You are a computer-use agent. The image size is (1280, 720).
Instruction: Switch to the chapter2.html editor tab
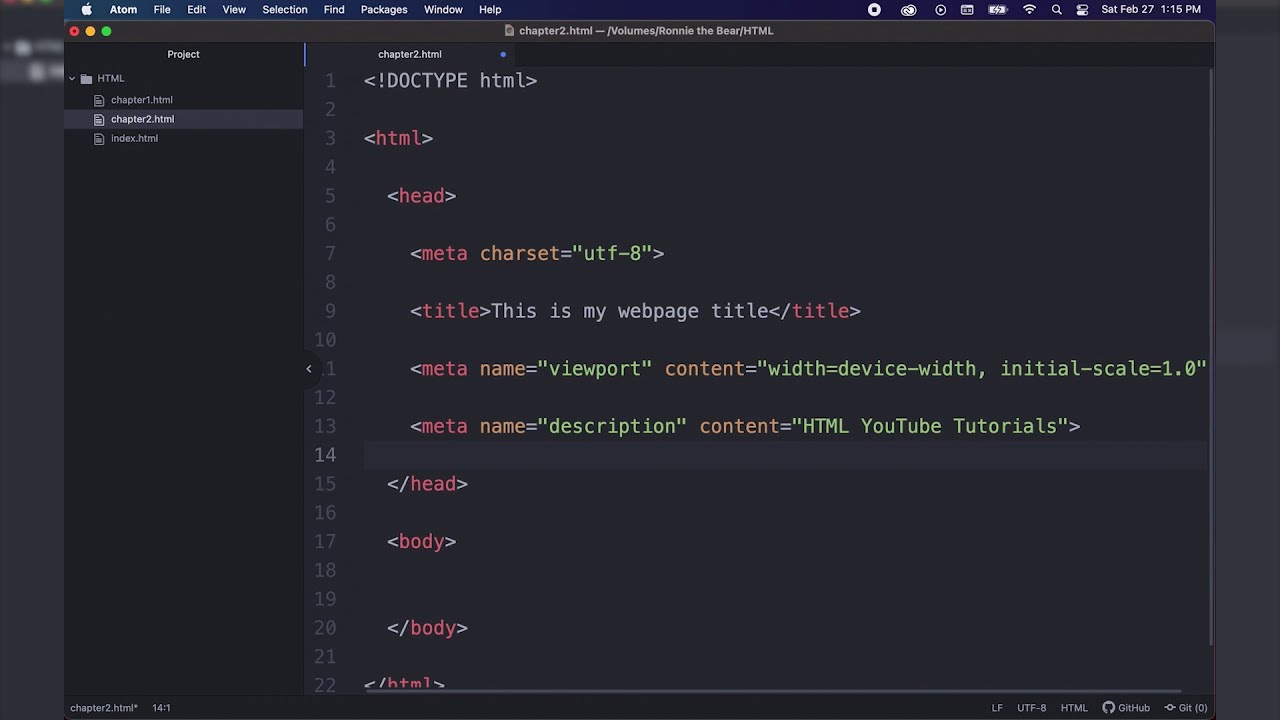(x=410, y=54)
